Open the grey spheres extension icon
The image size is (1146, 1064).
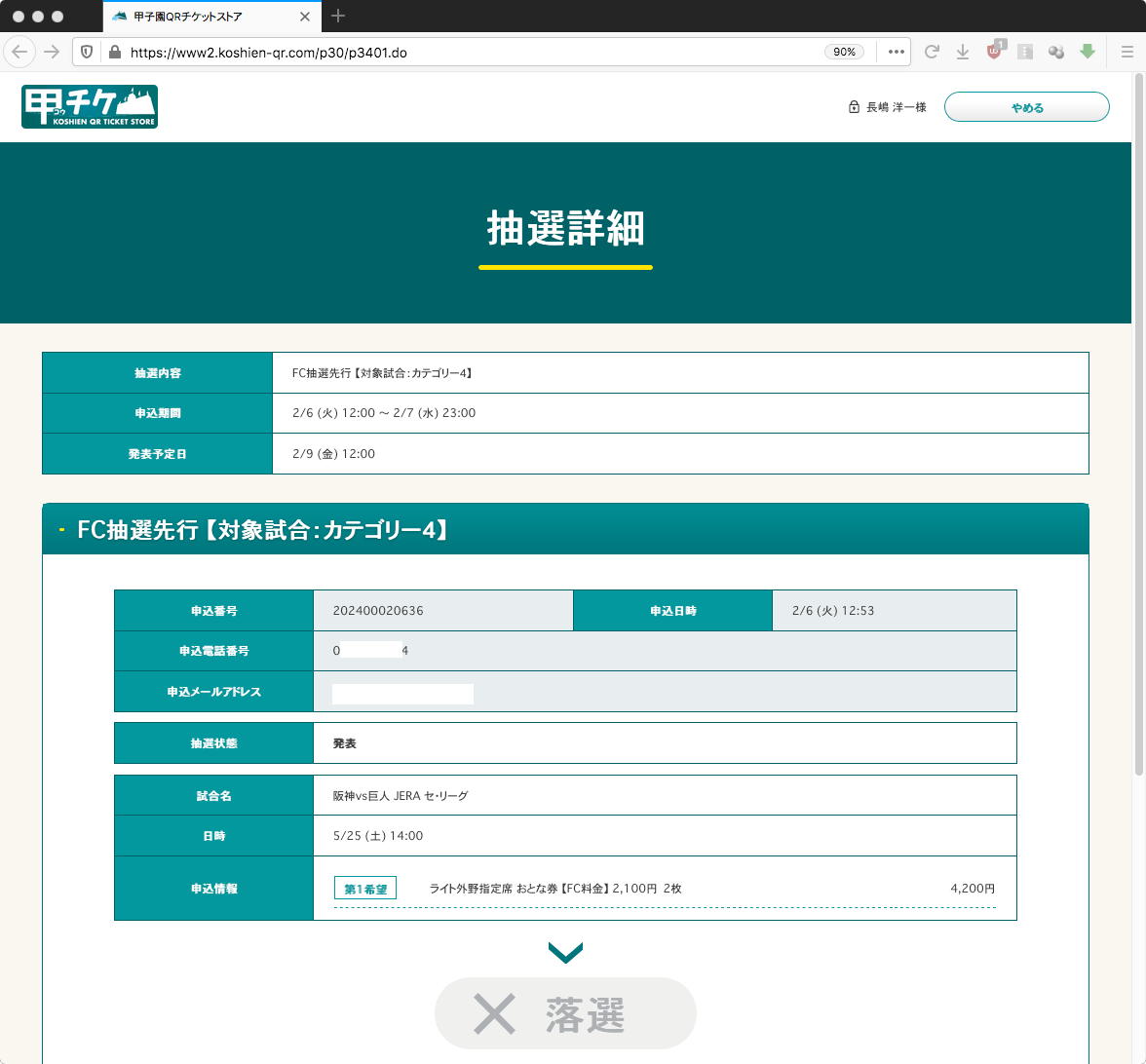(1056, 52)
